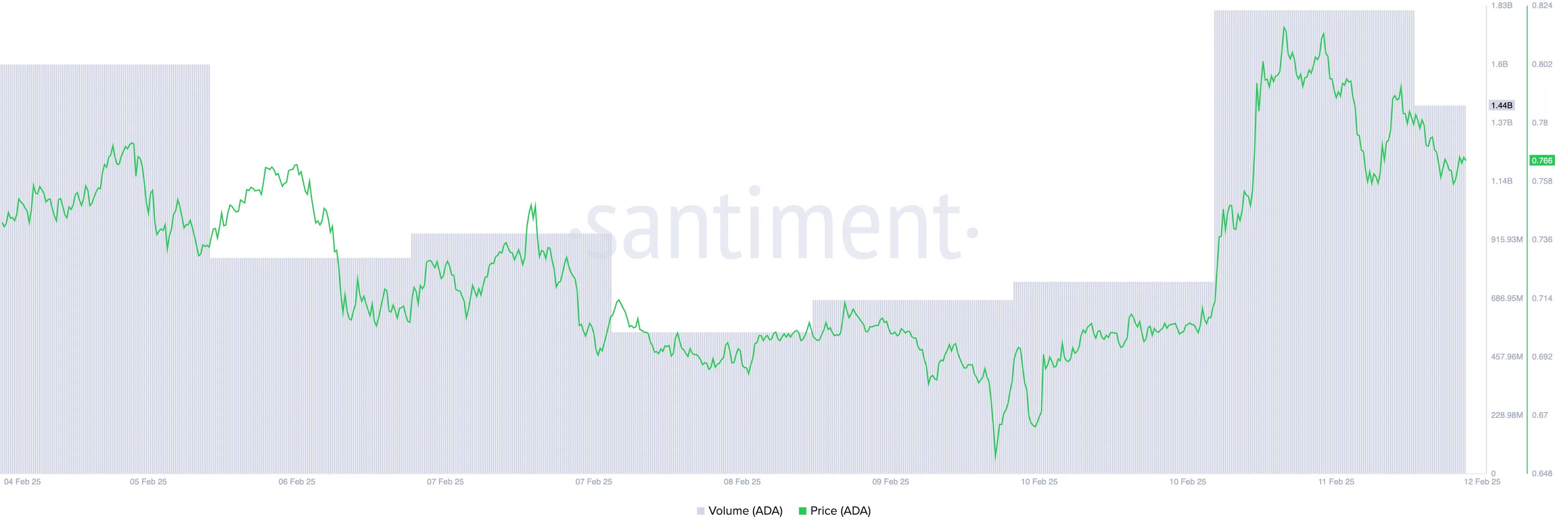The width and height of the screenshot is (1568, 531).
Task: Click the green 0.766 current price tag
Action: (1542, 161)
